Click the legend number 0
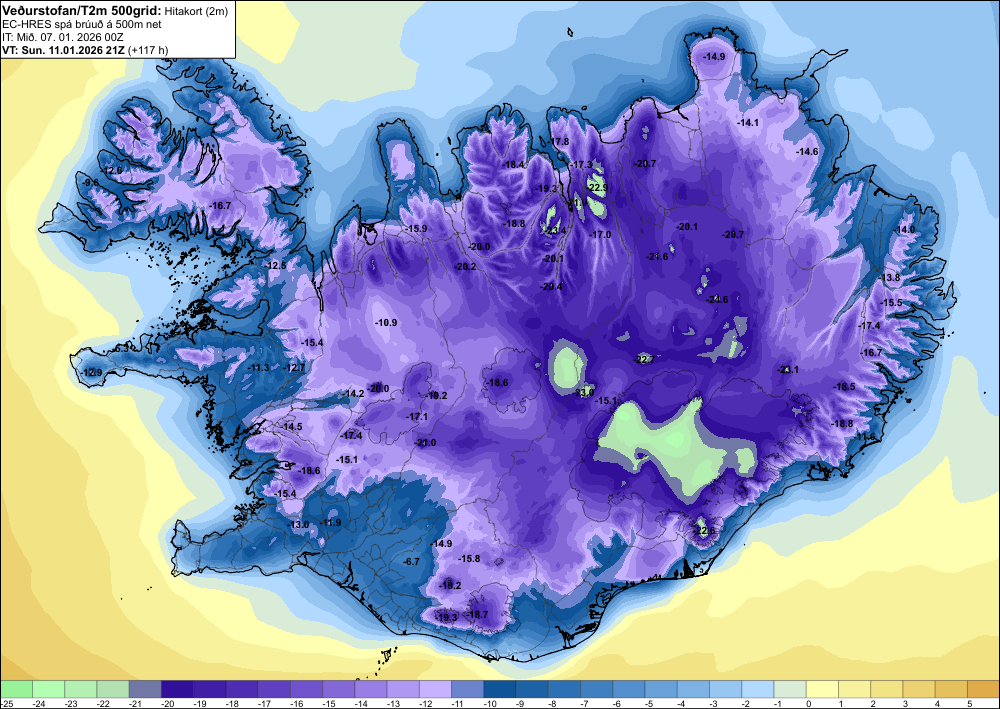This screenshot has height=709, width=1000. [x=807, y=703]
